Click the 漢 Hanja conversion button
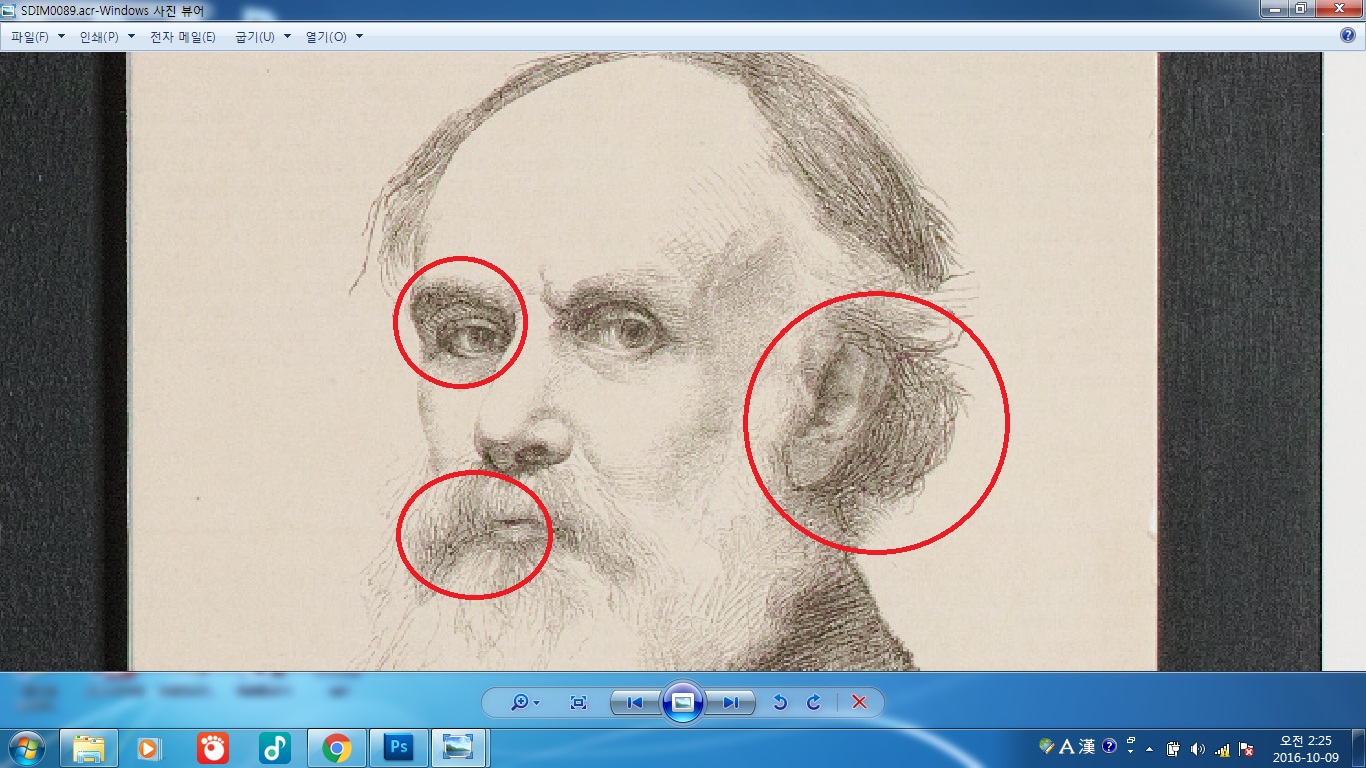 tap(1087, 746)
